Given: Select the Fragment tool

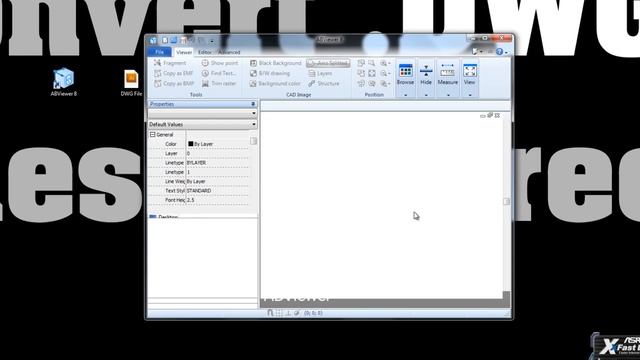Looking at the screenshot, I should 170,63.
